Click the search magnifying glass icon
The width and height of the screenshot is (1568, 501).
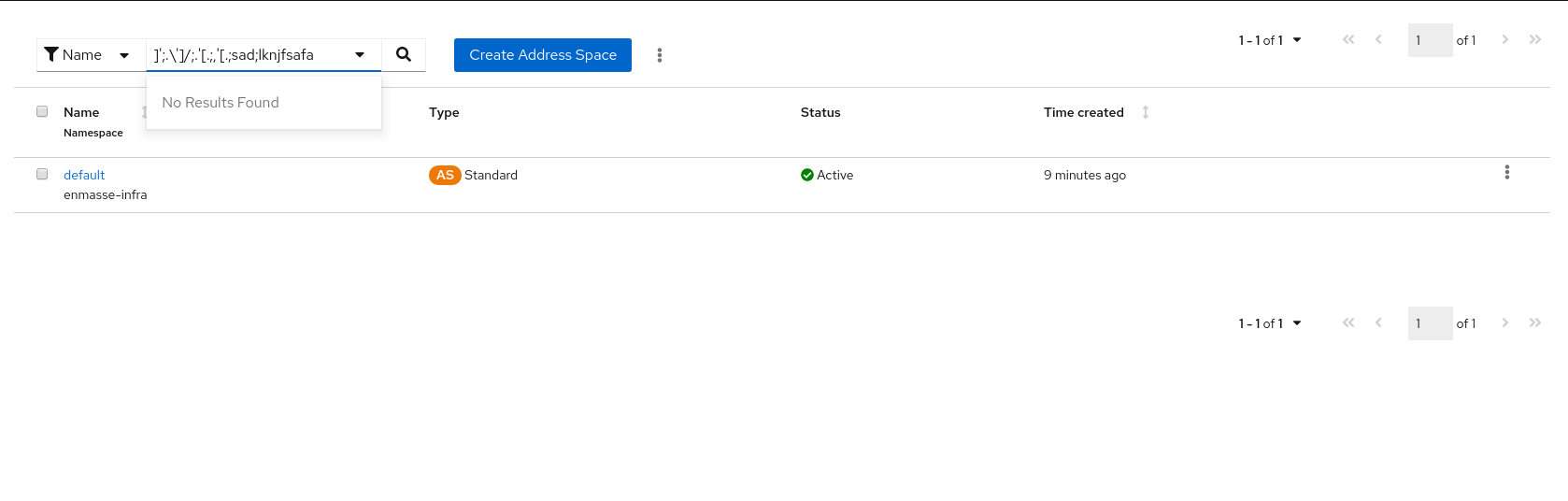404,55
